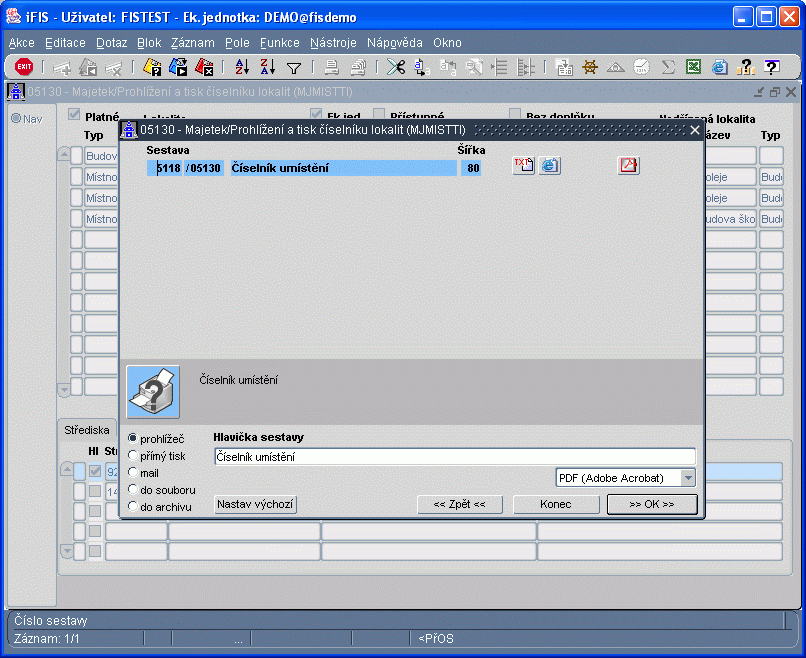
Task: Click the boxed question mark help icon
Action: (x=772, y=67)
